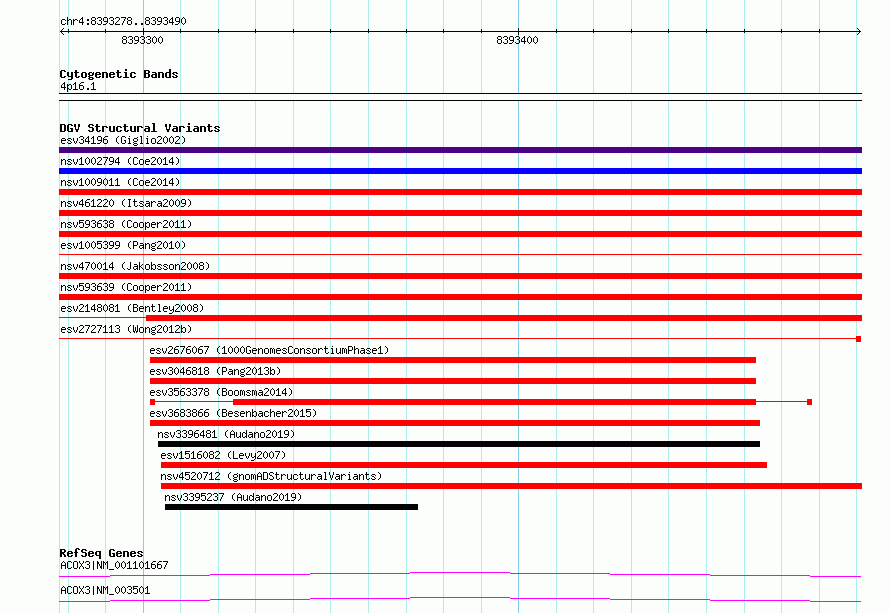Click the thin esv1005399 Pang2010 line
Image resolution: width=890 pixels, height=613 pixels.
click(460, 254)
